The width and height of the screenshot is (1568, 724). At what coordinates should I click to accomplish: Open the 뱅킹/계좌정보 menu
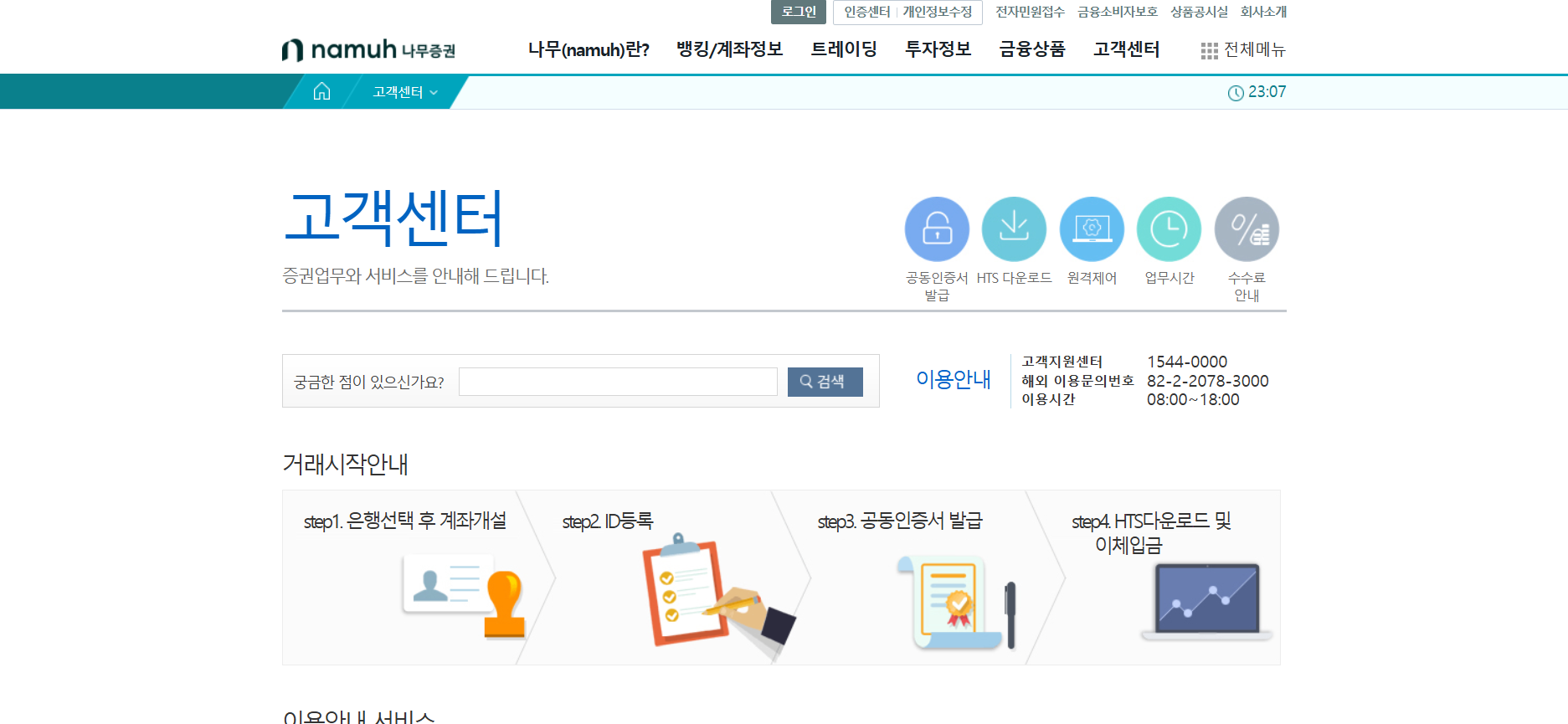729,49
